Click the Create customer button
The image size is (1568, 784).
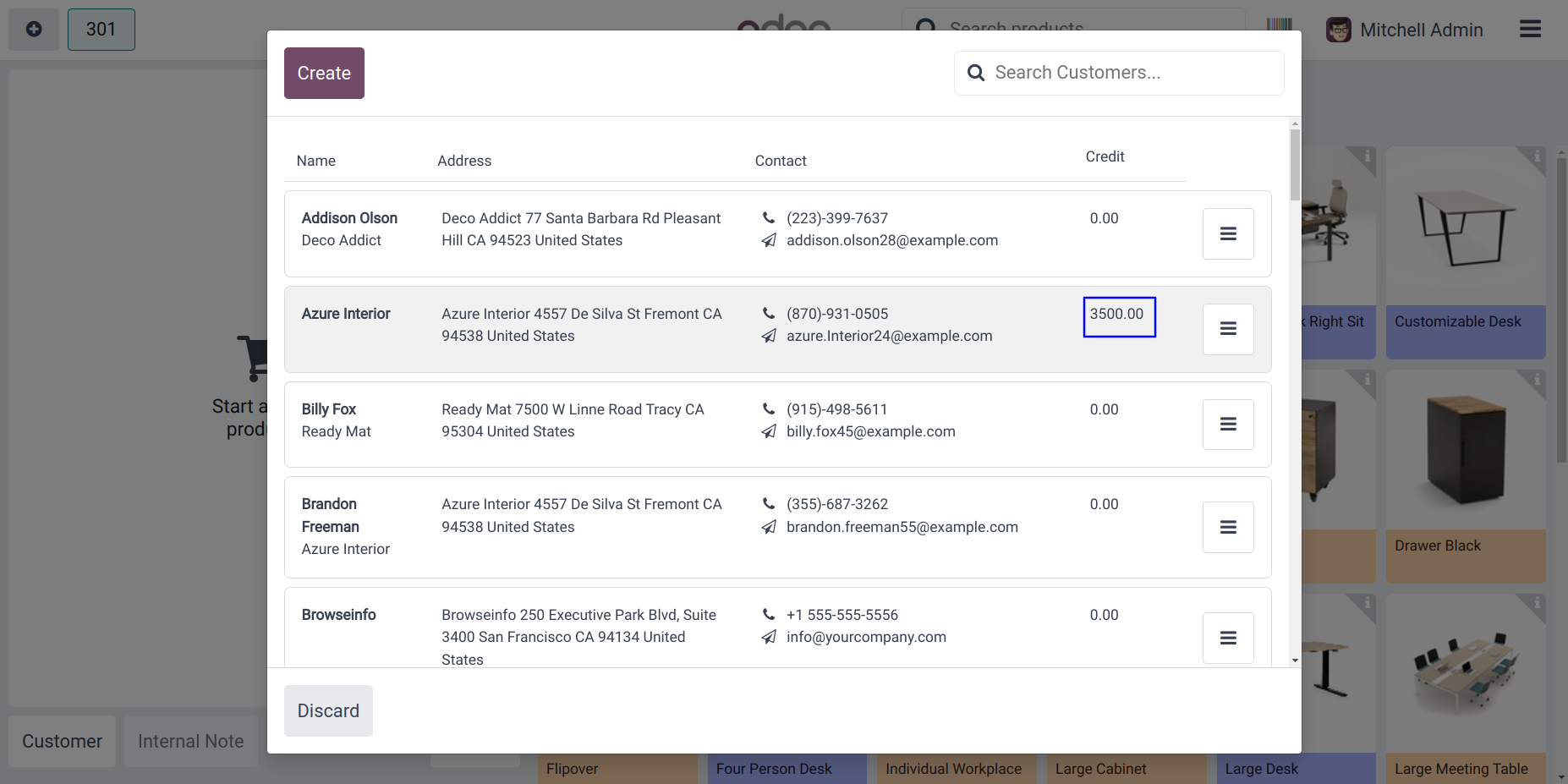(324, 74)
